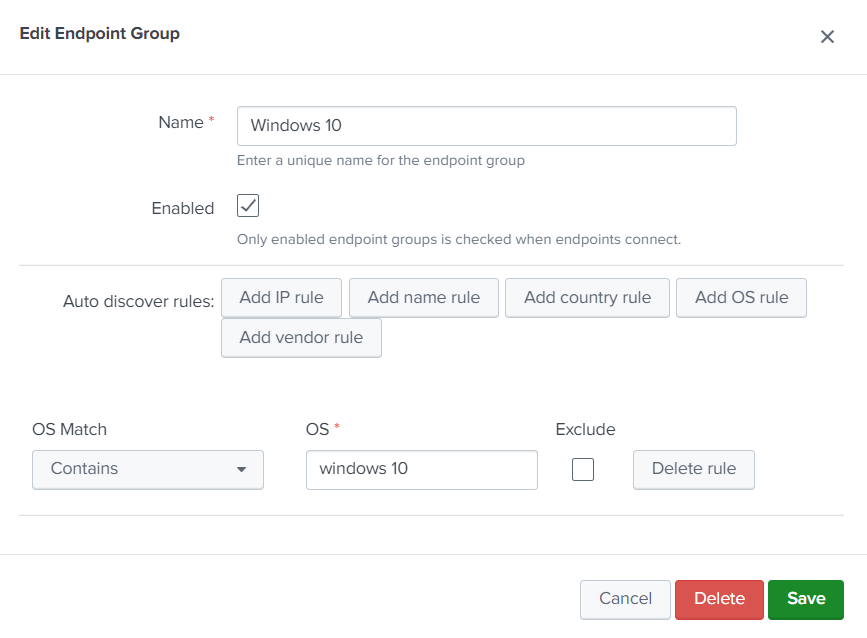Click the Add IP rule button
867x638 pixels.
click(x=281, y=298)
